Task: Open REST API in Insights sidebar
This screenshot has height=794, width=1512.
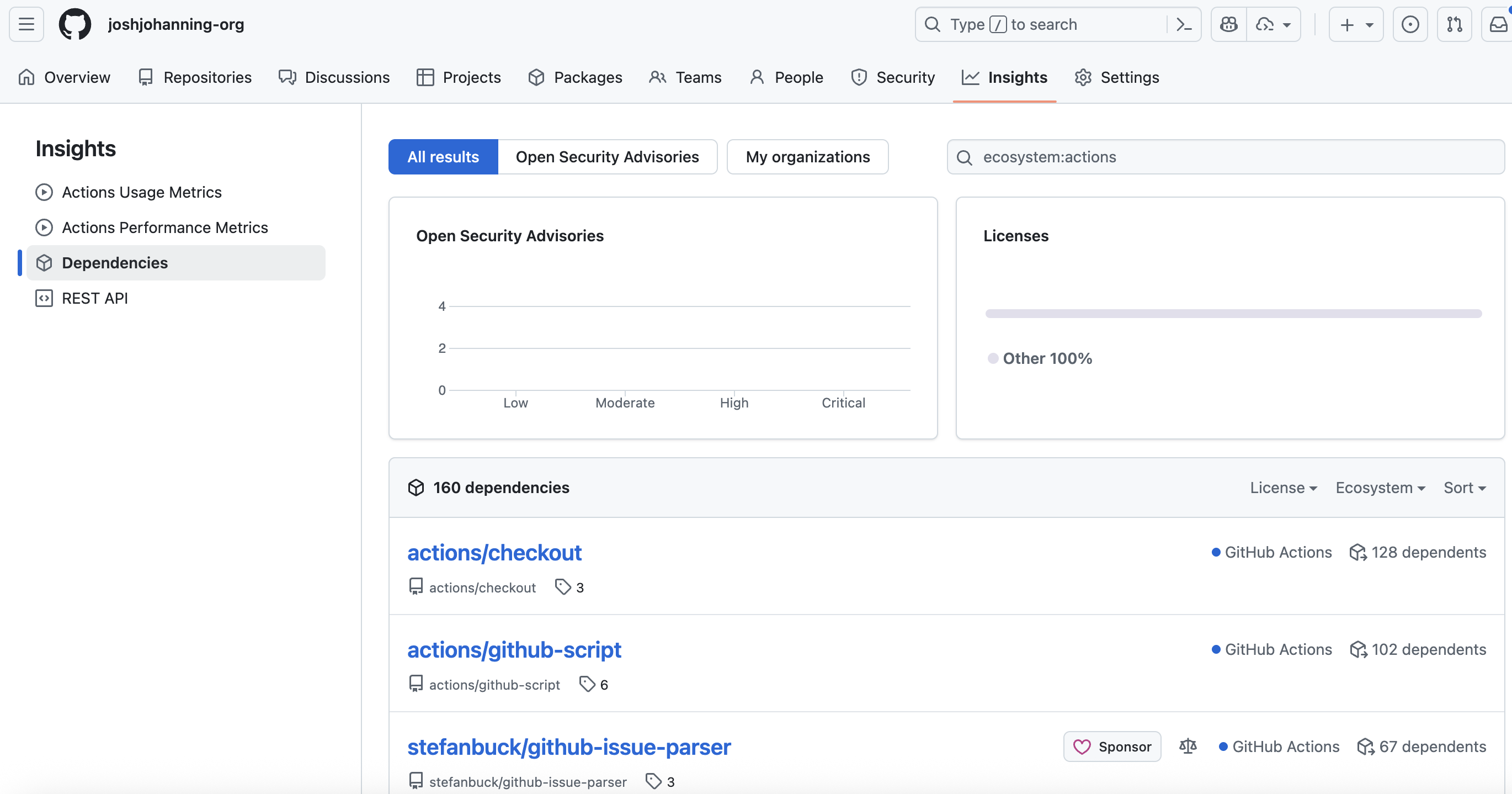Action: (176, 298)
